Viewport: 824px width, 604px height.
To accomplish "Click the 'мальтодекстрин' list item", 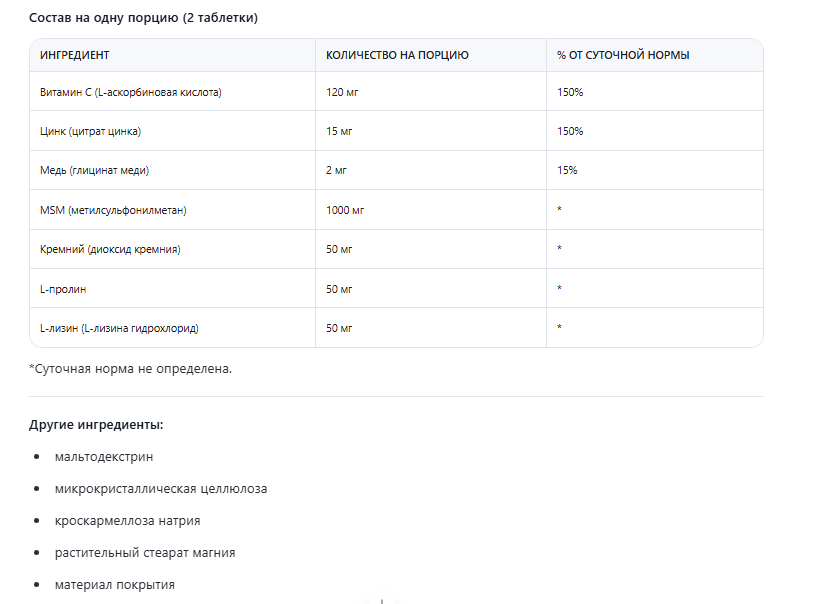I will (105, 457).
